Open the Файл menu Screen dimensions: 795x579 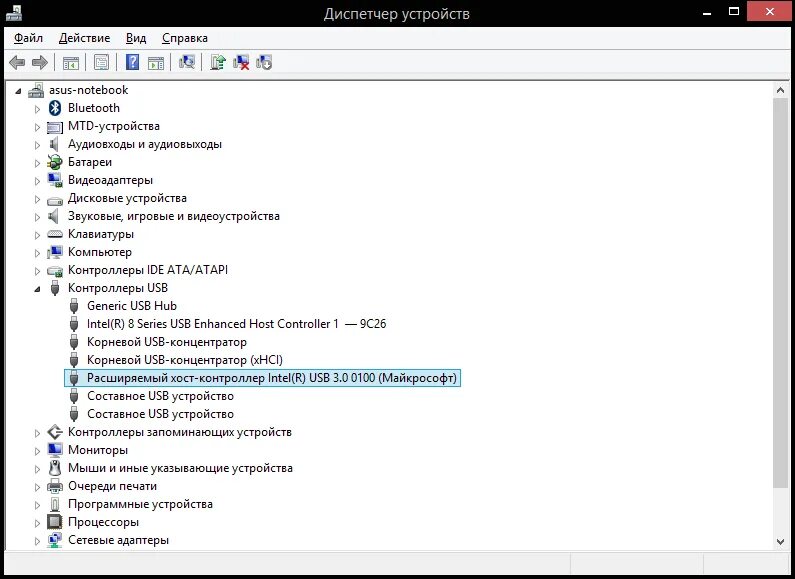coord(28,38)
